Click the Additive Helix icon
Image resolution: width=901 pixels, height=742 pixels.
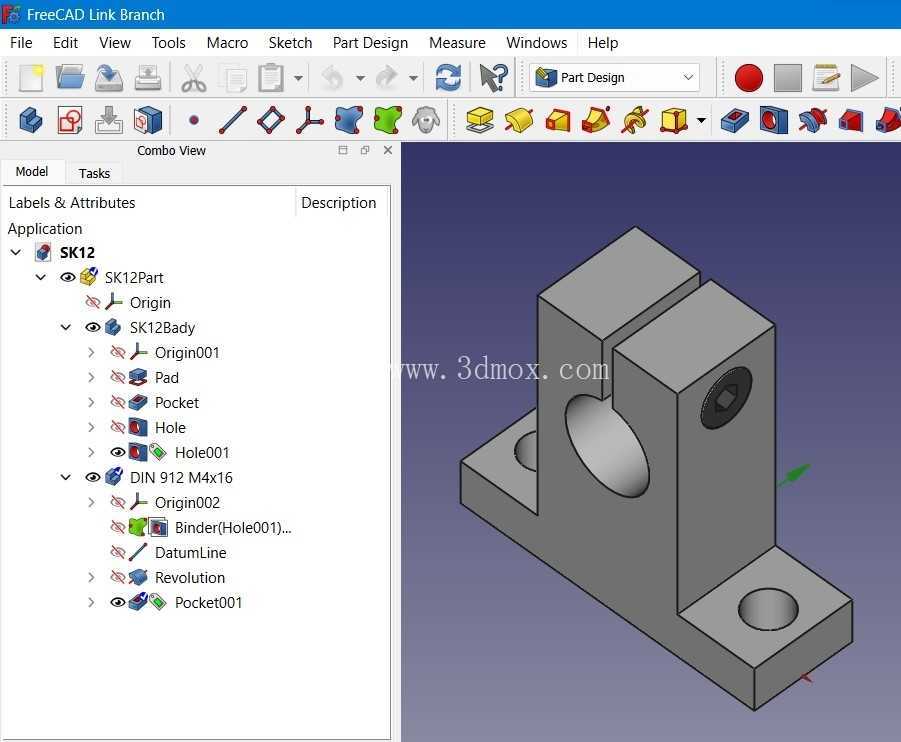coord(636,120)
